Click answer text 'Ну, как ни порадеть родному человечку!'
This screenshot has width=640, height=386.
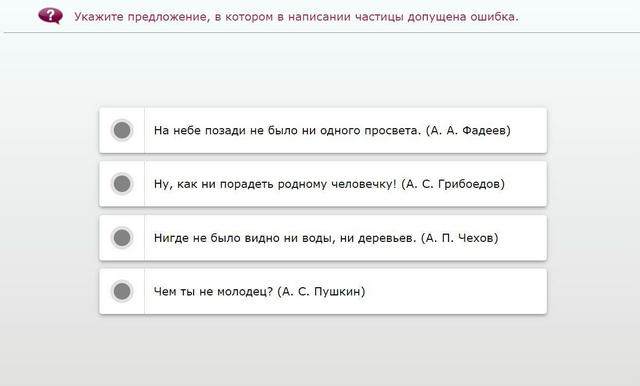275,184
